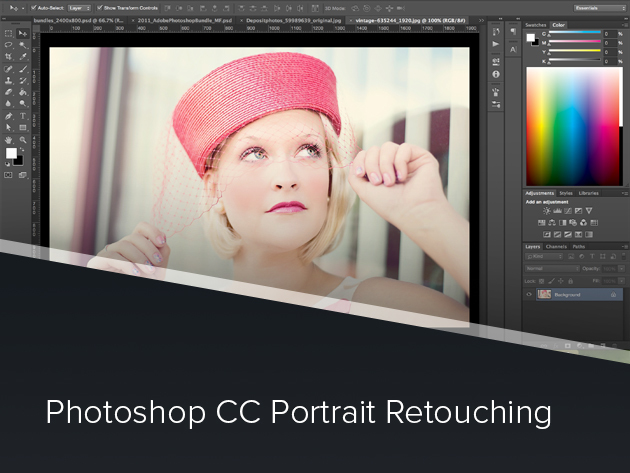
Task: Click the Brightness/Contrast adjustment icon
Action: (x=546, y=211)
